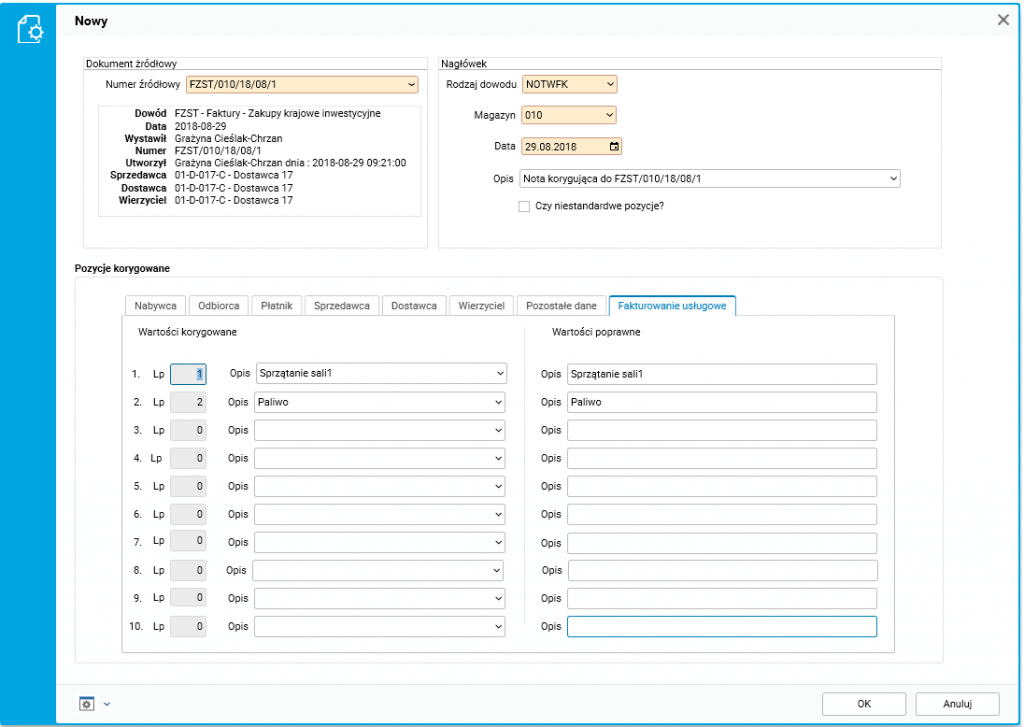Open the arrow next to bottom settings icon
Screen dimensions: 1024x727
pyautogui.click(x=107, y=703)
